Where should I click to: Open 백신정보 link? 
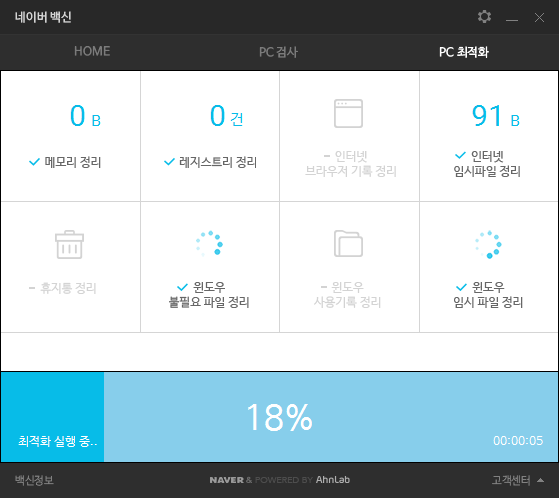(34, 480)
